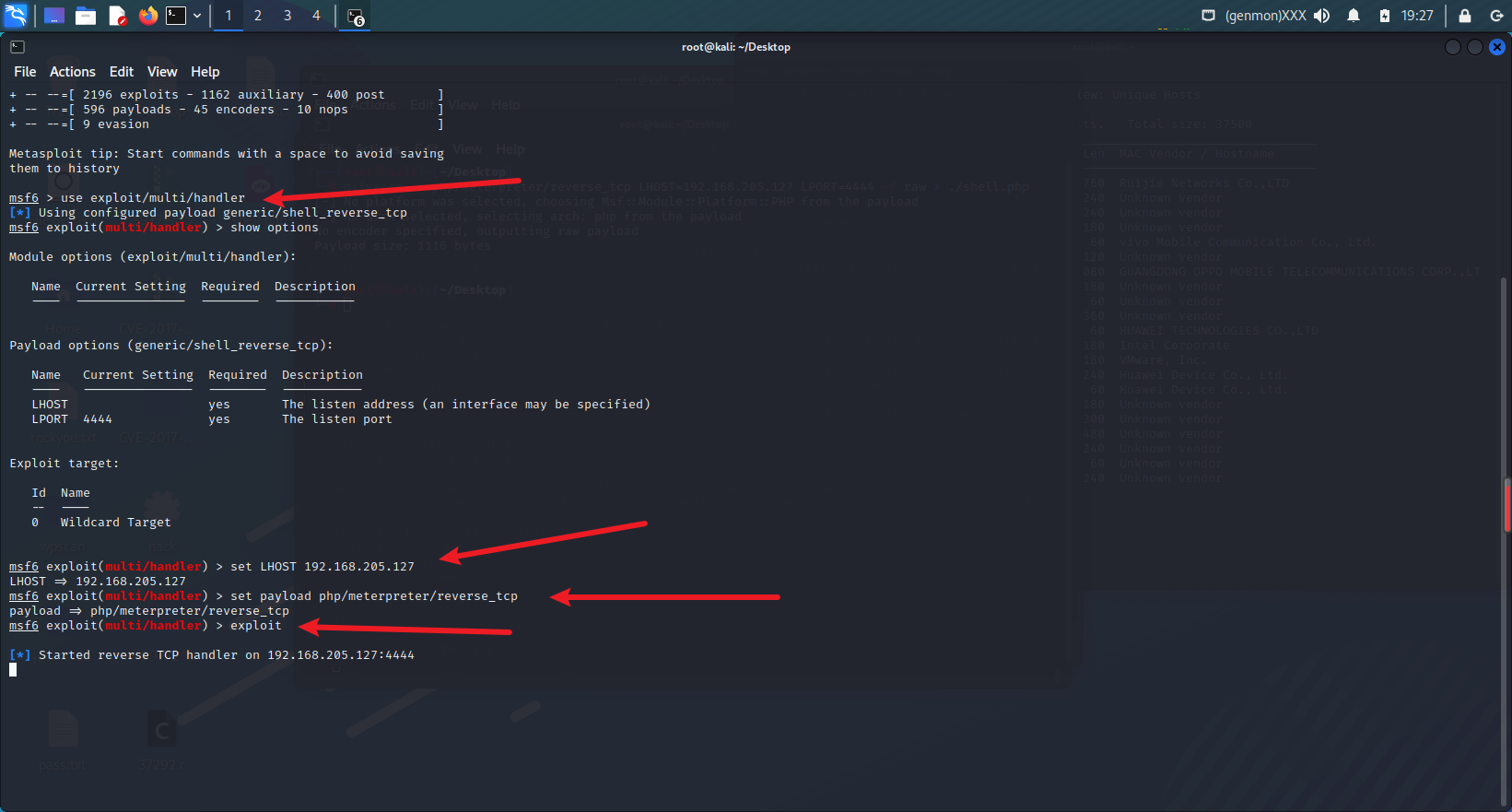The height and width of the screenshot is (812, 1512).
Task: Lock the screen with the padlock icon
Action: 1465,16
